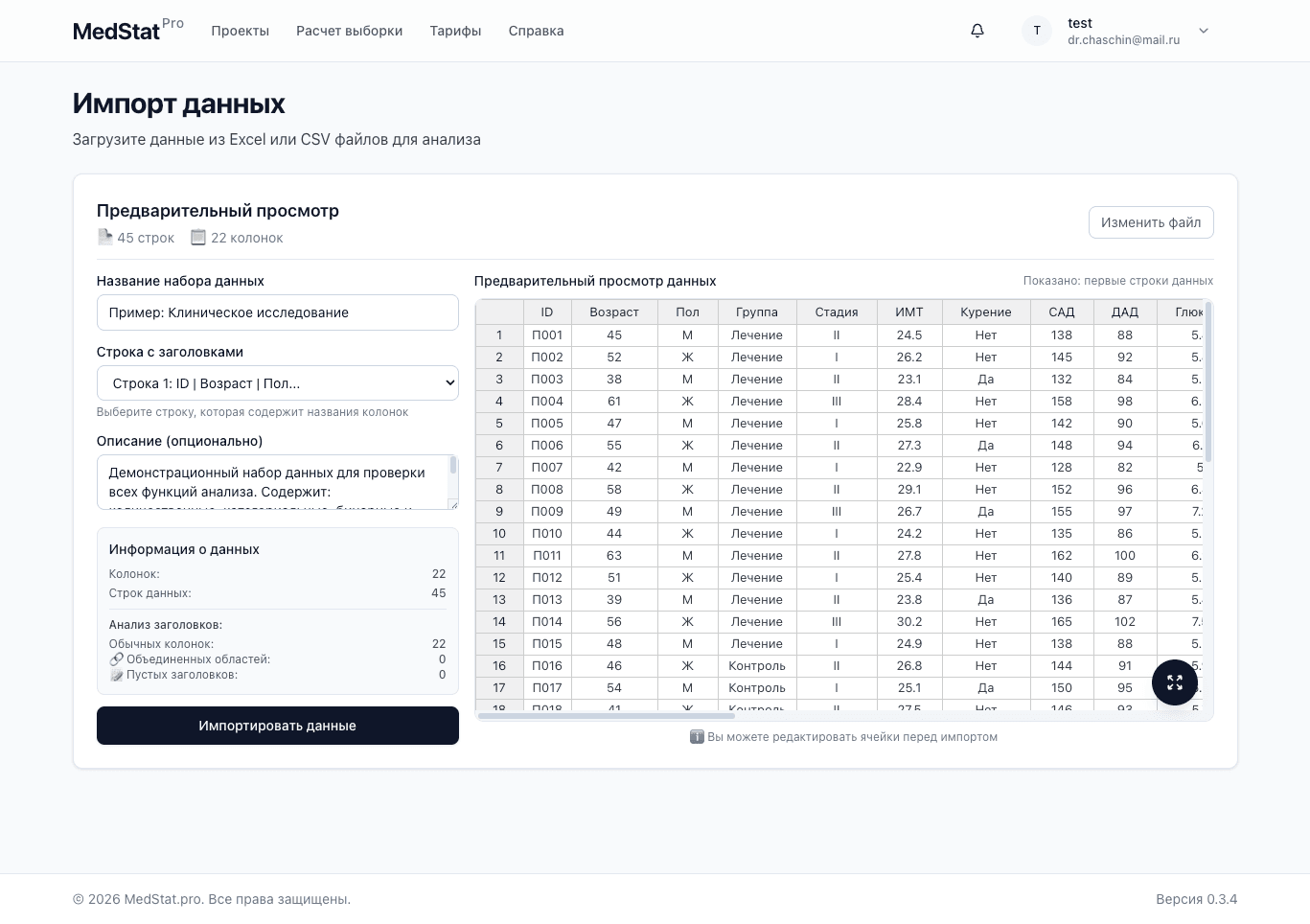
Task: Click the Изменить файл button
Action: click(x=1151, y=222)
